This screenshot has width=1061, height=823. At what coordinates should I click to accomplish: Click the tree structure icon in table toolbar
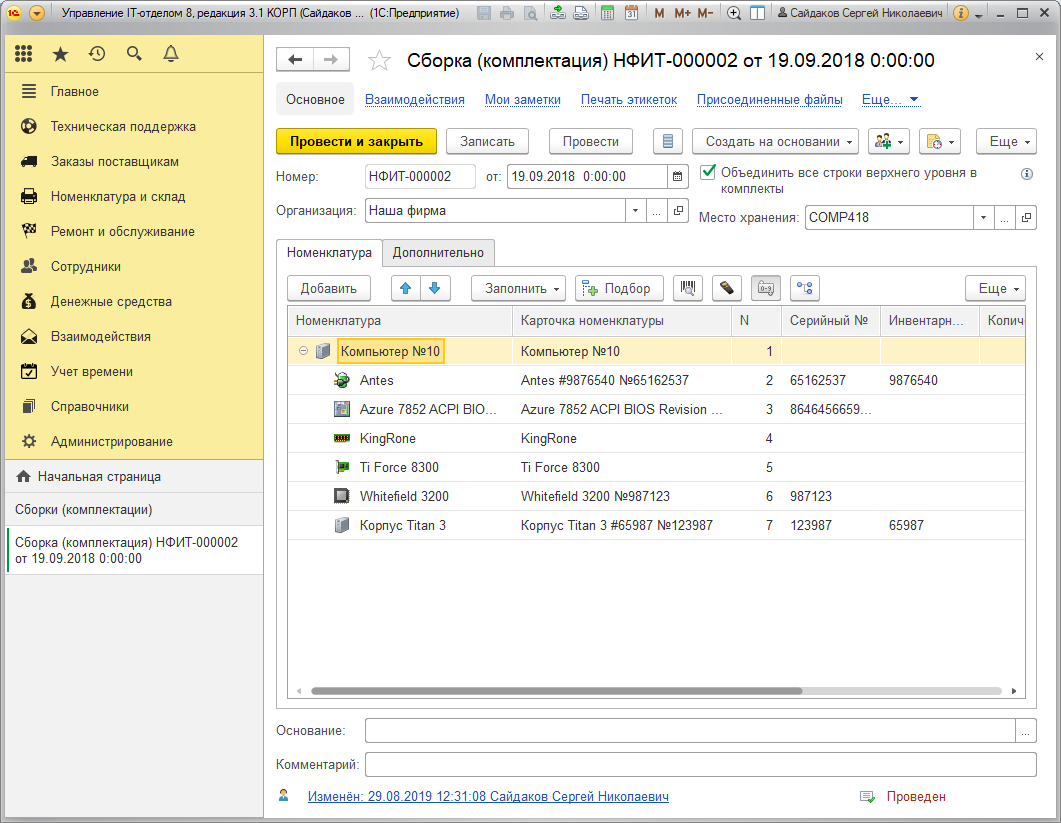pos(805,288)
